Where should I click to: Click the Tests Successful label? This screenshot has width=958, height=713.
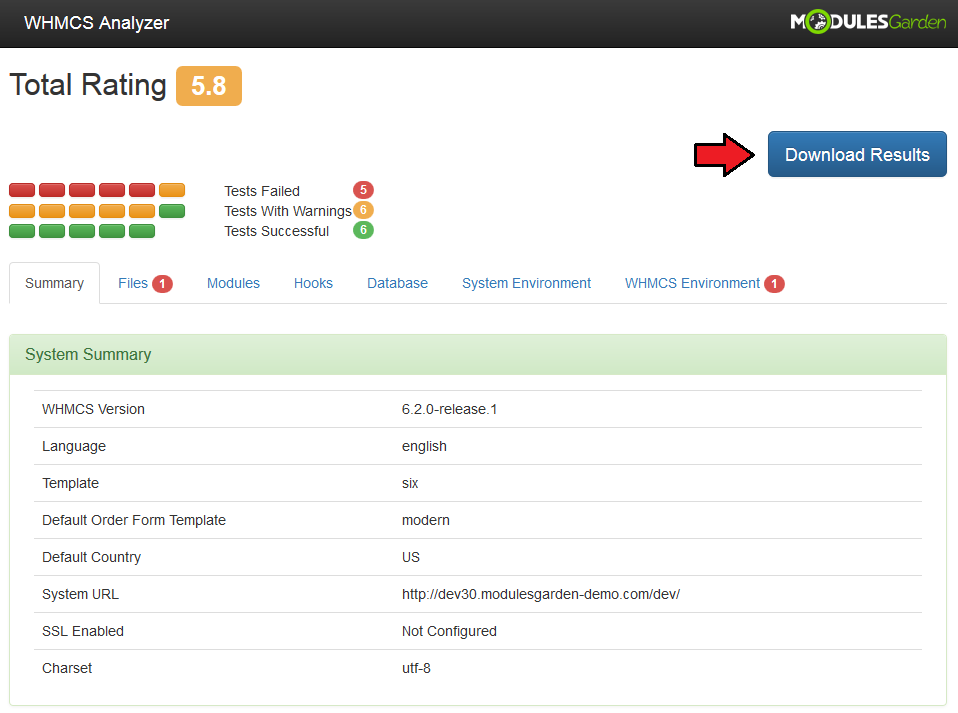[x=277, y=232]
